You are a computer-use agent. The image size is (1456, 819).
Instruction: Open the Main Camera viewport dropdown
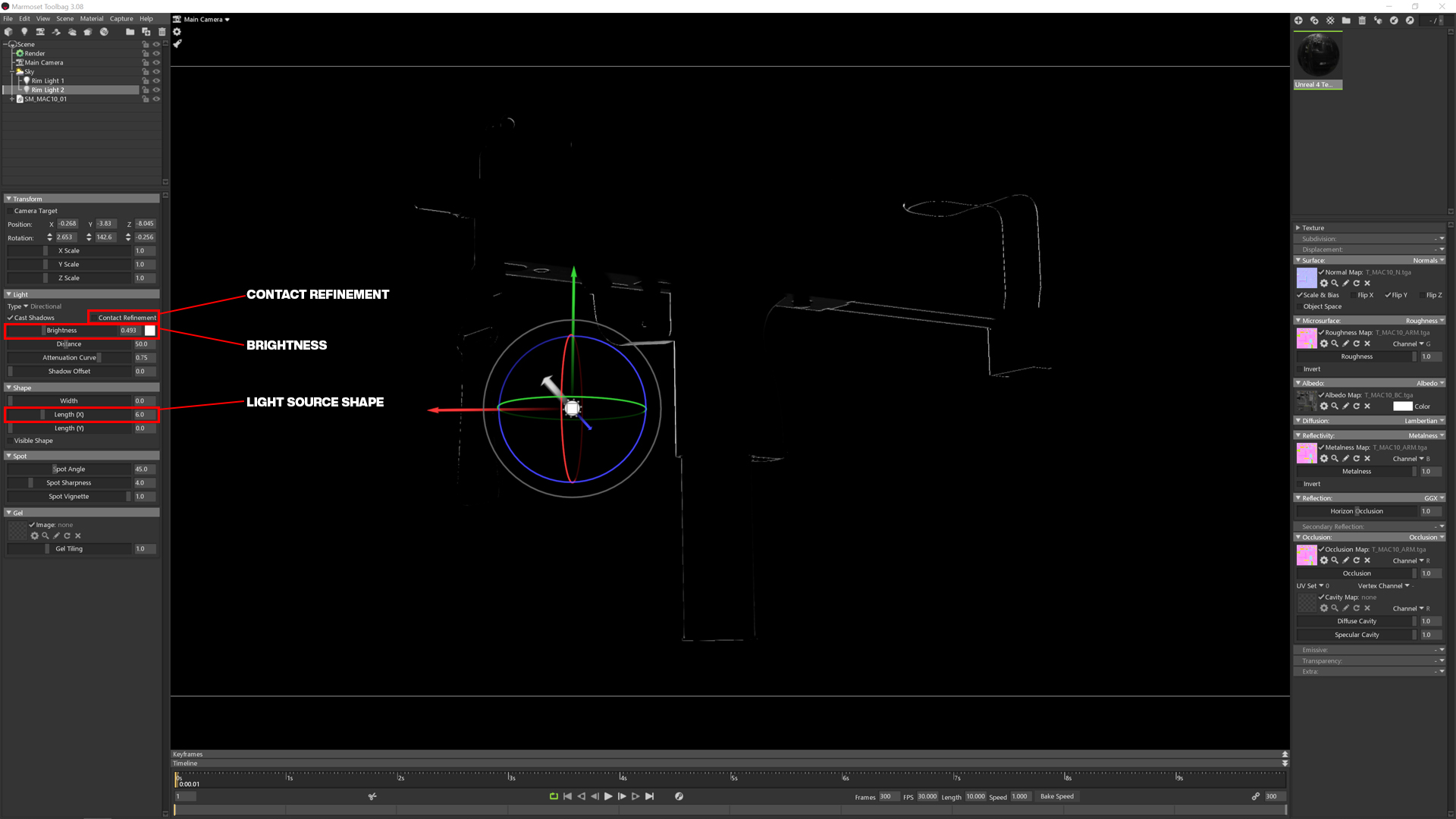point(202,19)
